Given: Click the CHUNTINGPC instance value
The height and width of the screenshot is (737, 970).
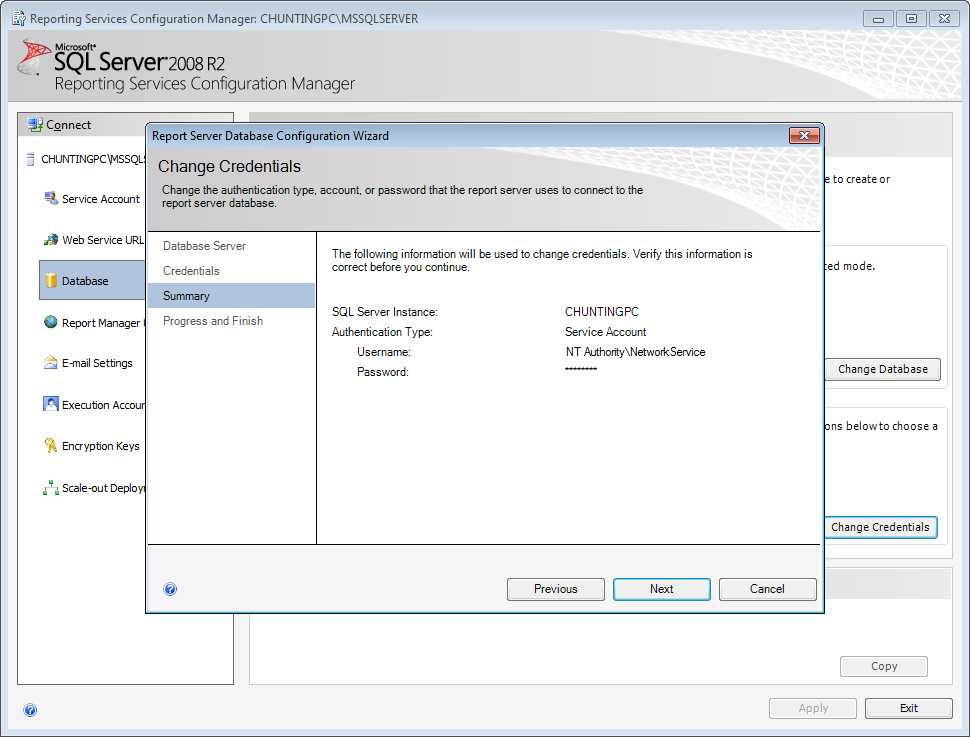Looking at the screenshot, I should (x=601, y=312).
